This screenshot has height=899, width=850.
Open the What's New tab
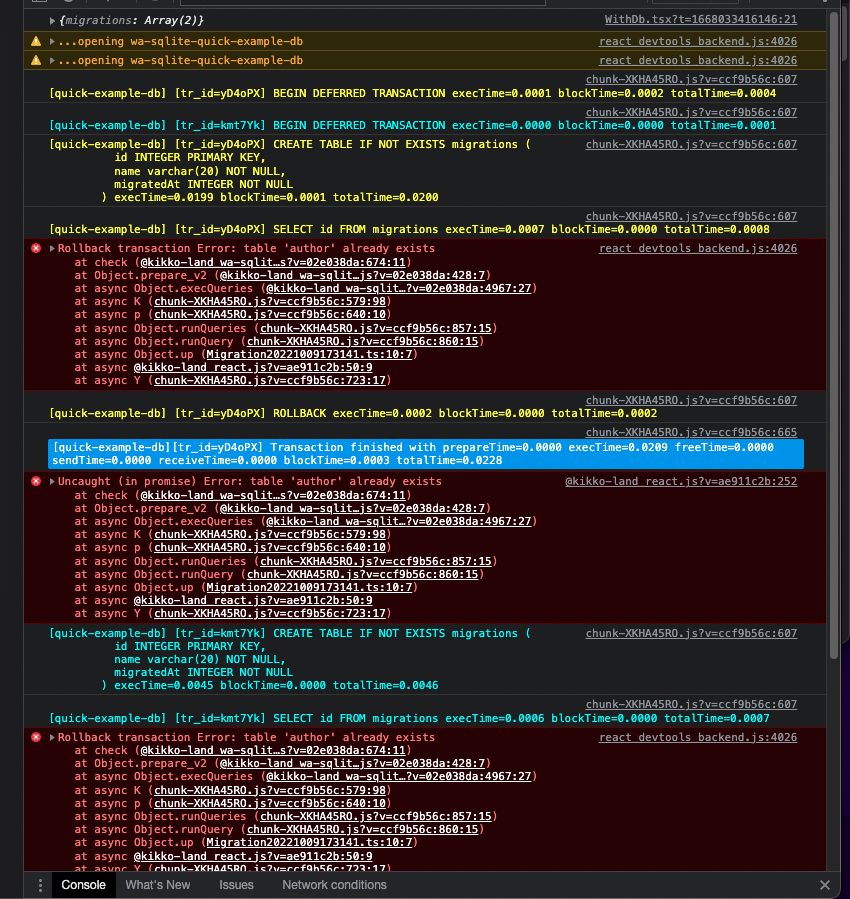click(157, 885)
